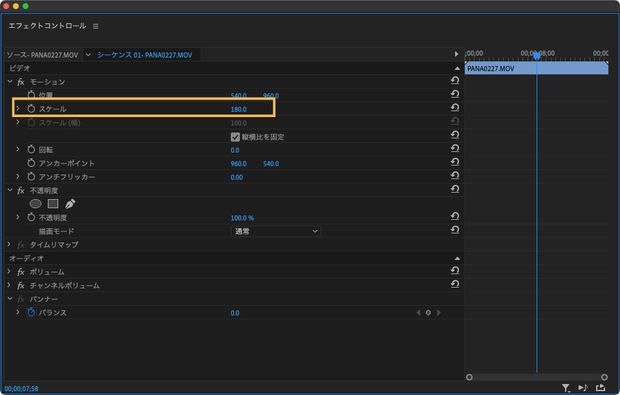Reset the アンチフリッカー parameter
The width and height of the screenshot is (620, 395).
[455, 176]
